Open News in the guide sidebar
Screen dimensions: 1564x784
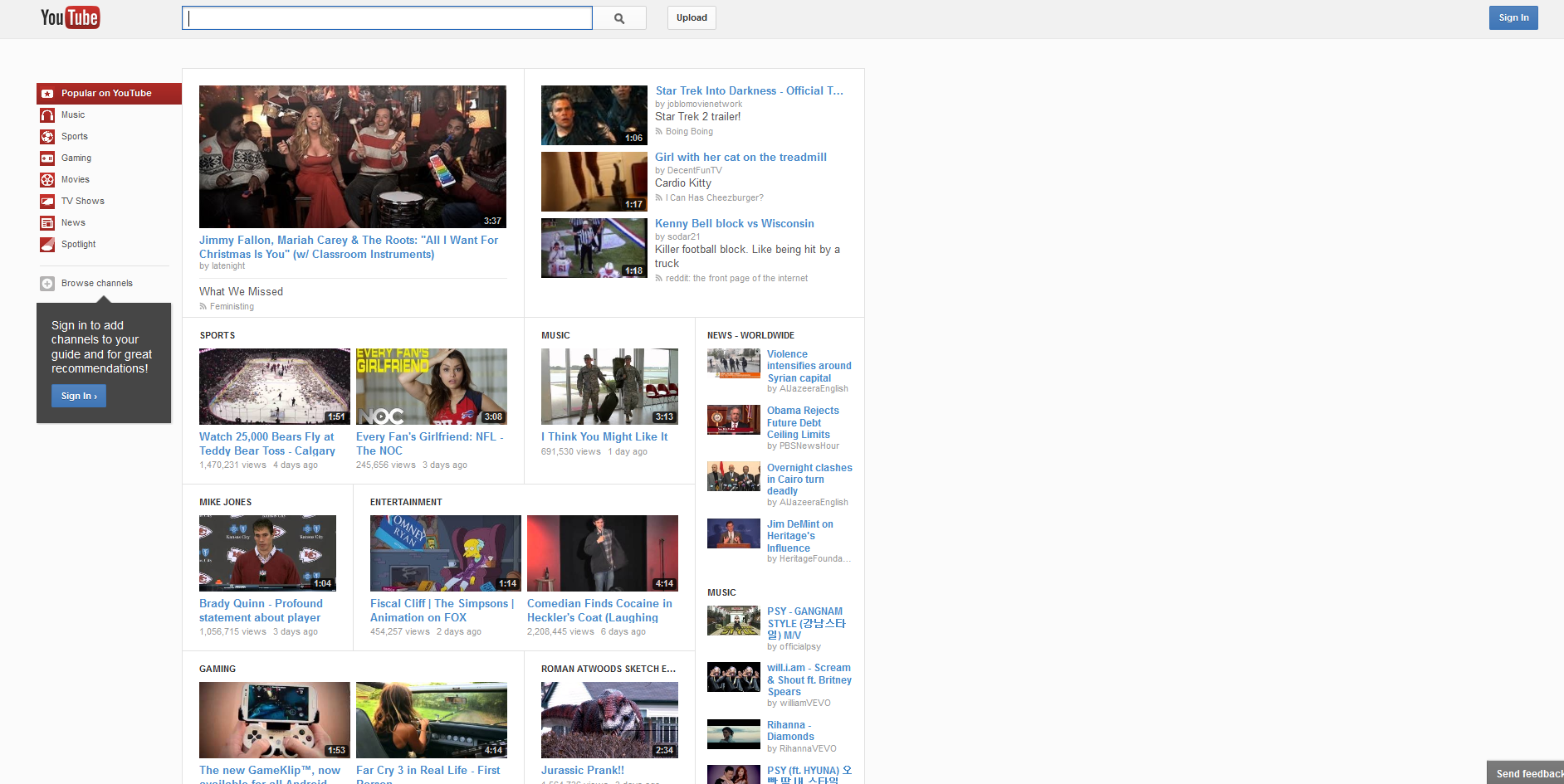(73, 223)
